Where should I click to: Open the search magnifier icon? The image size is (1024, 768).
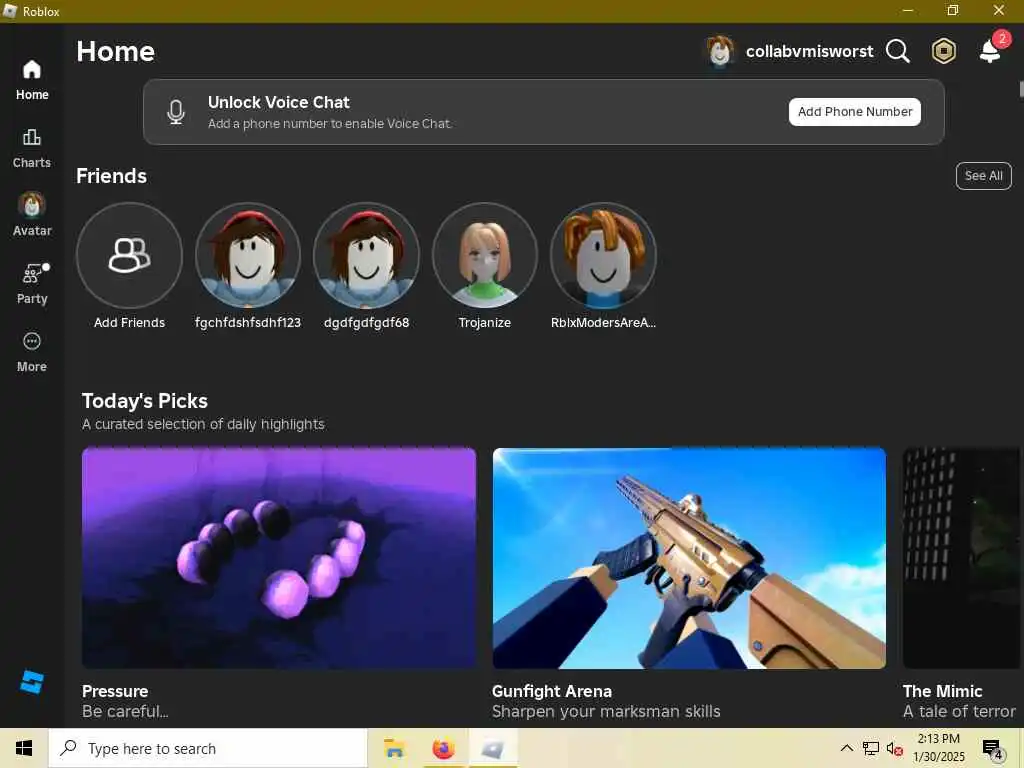(897, 51)
